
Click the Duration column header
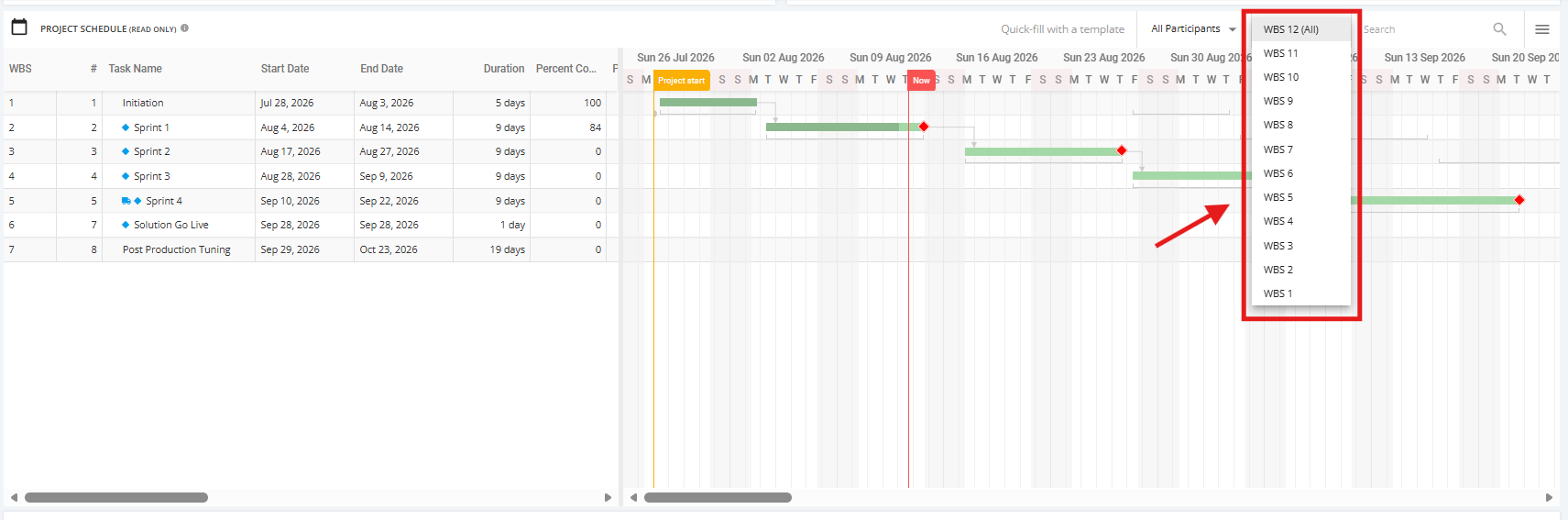click(504, 69)
